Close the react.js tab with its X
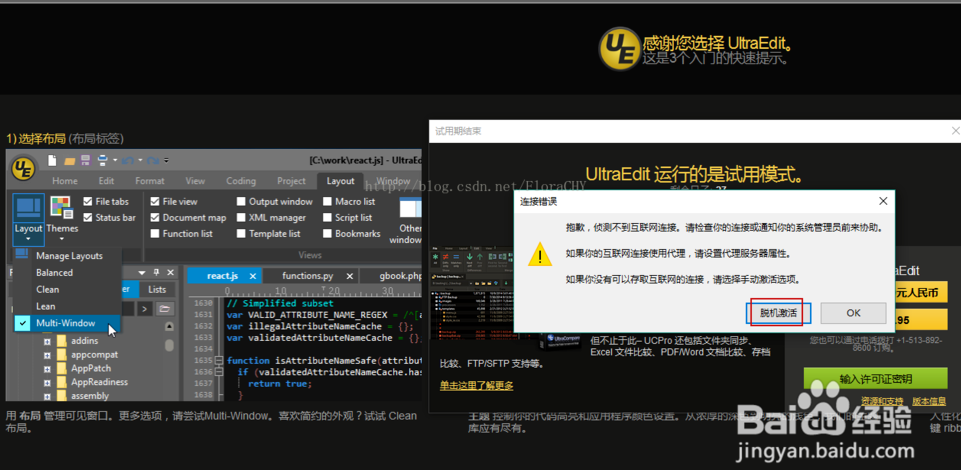Screen dimensions: 961x470 [x=251, y=276]
